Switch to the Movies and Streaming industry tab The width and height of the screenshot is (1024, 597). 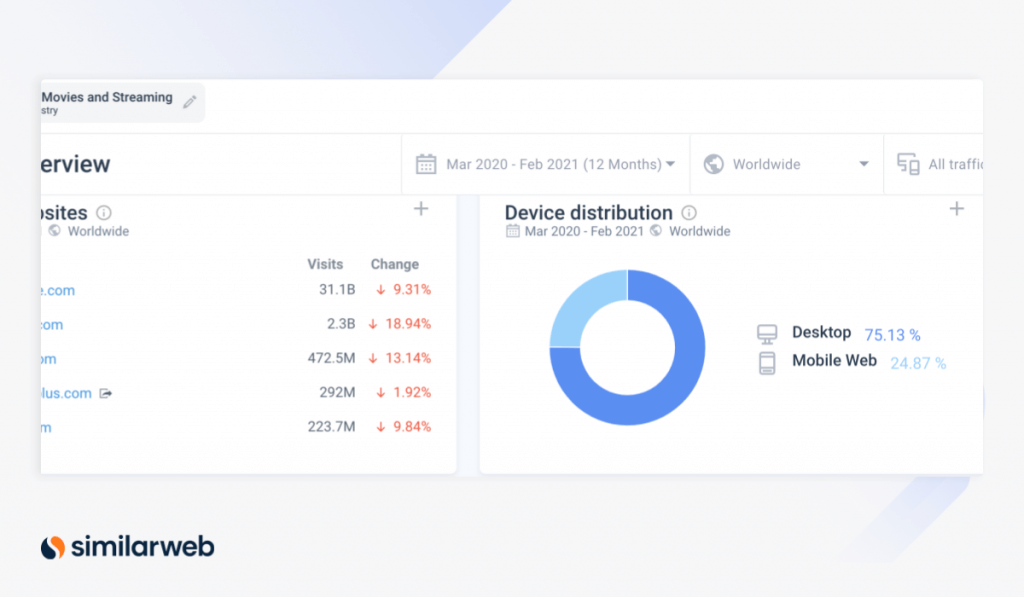pyautogui.click(x=105, y=97)
